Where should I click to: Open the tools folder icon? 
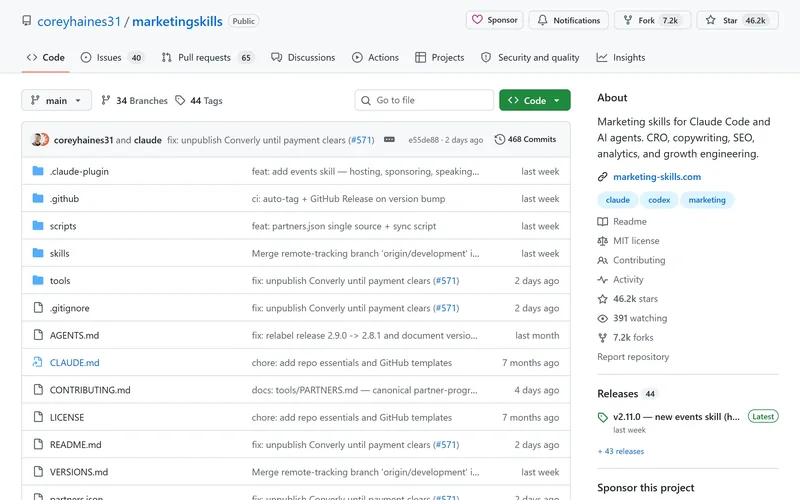(38, 280)
